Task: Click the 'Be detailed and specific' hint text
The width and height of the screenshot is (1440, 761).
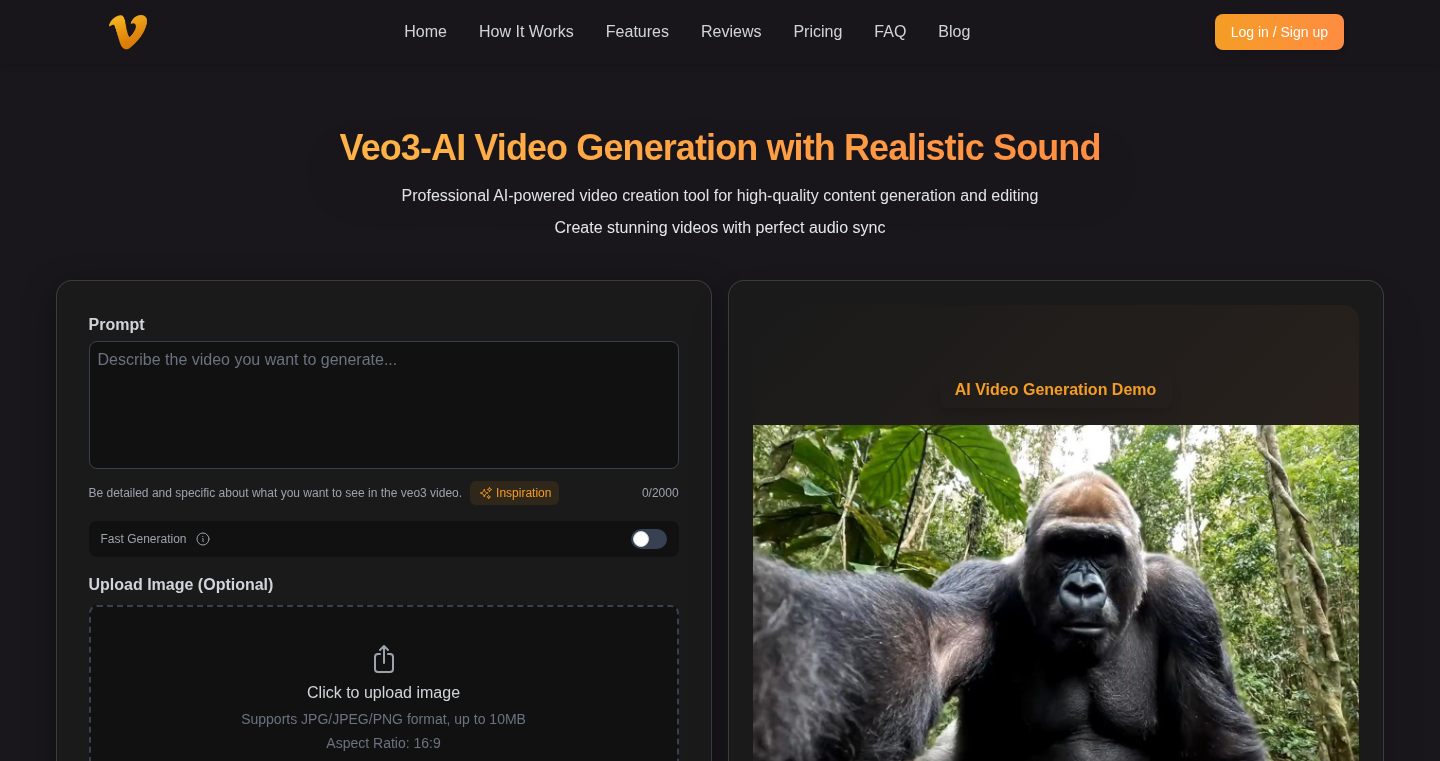Action: pyautogui.click(x=275, y=493)
